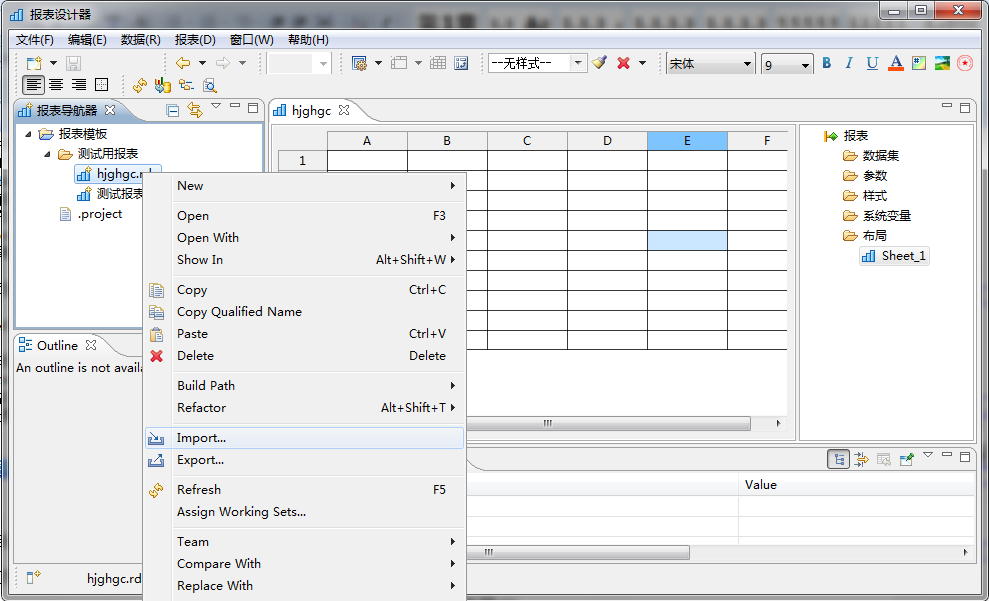The image size is (989, 601).
Task: Select the .project file in navigator
Action: 91,214
